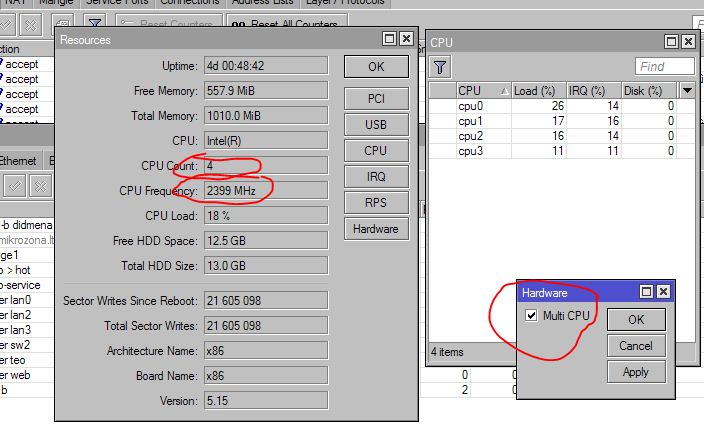Apply the Hardware dialog settings

(x=636, y=372)
